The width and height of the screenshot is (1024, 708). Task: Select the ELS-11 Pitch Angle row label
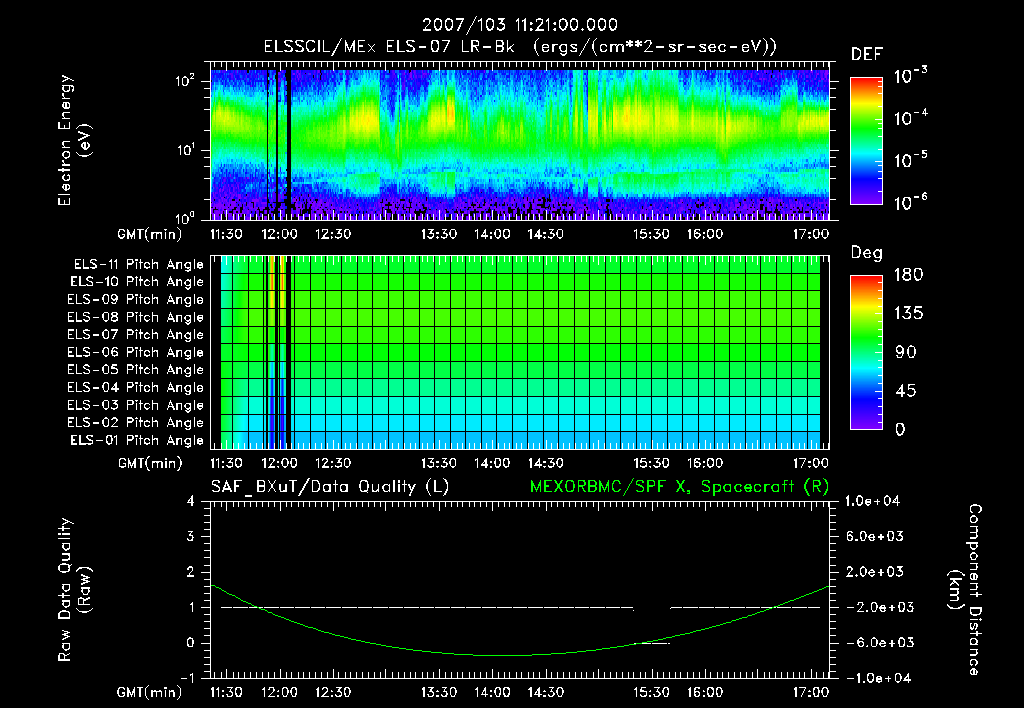click(138, 264)
